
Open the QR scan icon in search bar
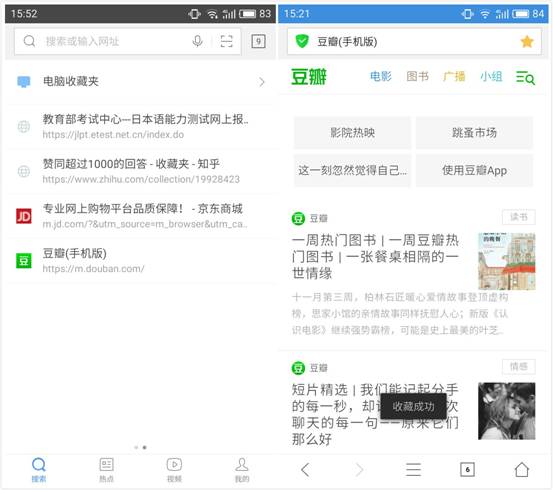(226, 42)
